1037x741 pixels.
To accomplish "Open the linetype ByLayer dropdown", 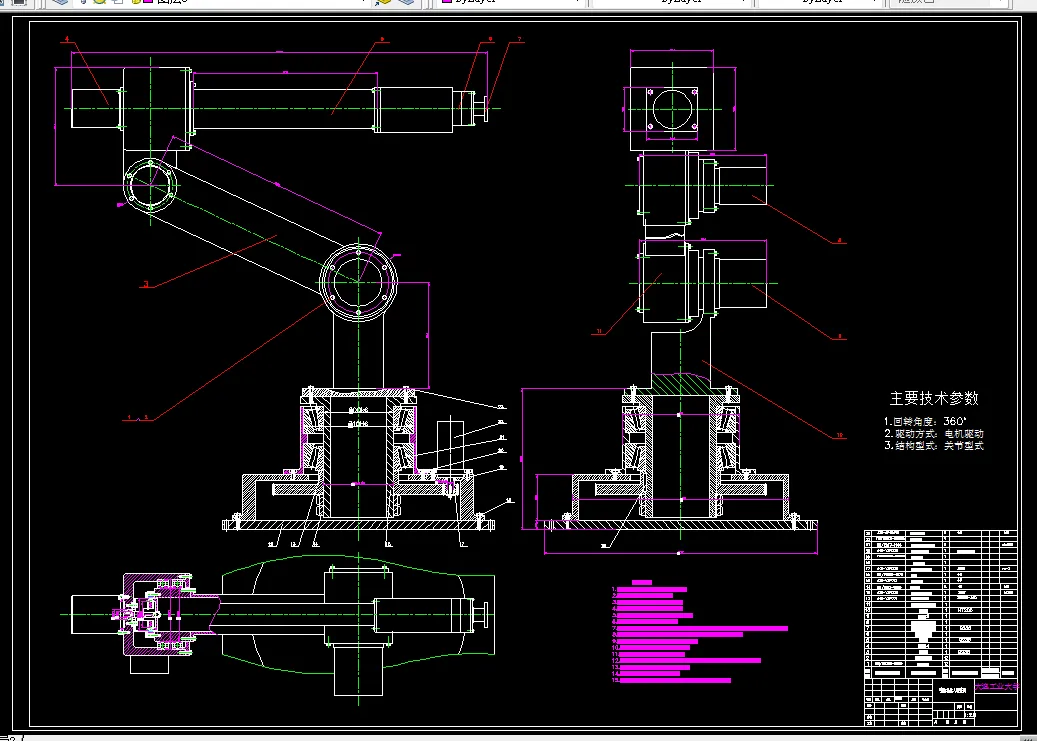I will (x=672, y=3).
